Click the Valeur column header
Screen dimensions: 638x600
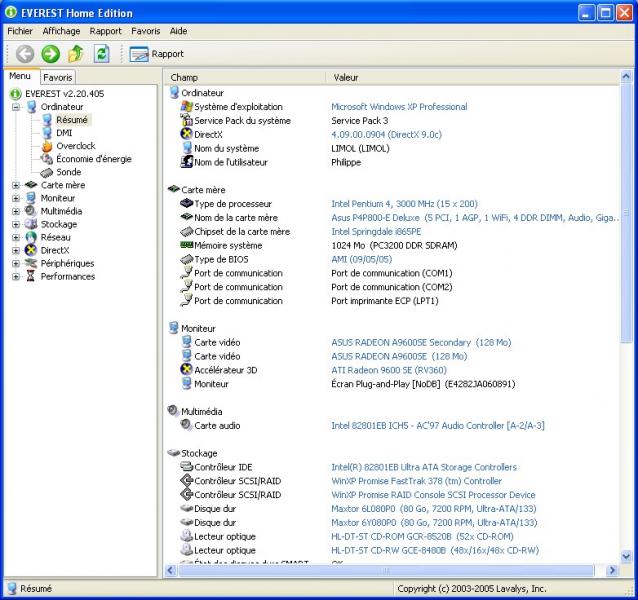coord(346,77)
